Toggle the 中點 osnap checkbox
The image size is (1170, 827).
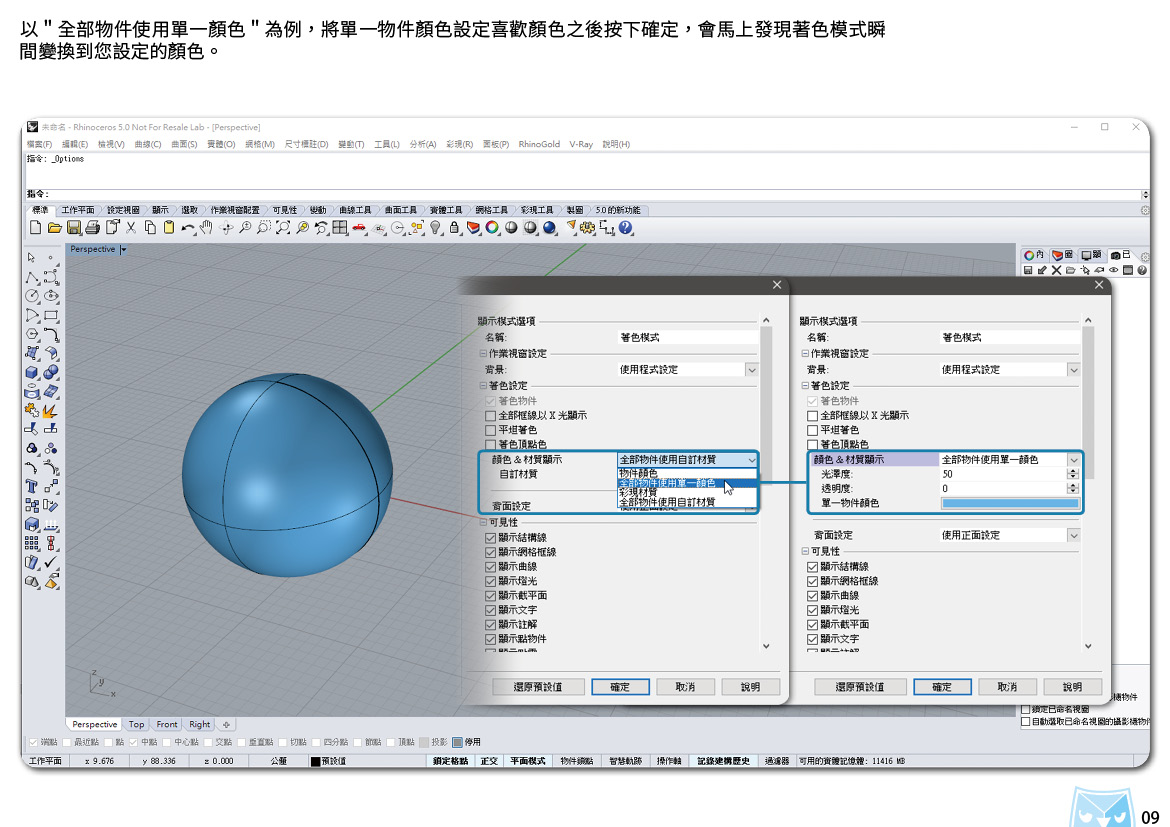point(134,742)
